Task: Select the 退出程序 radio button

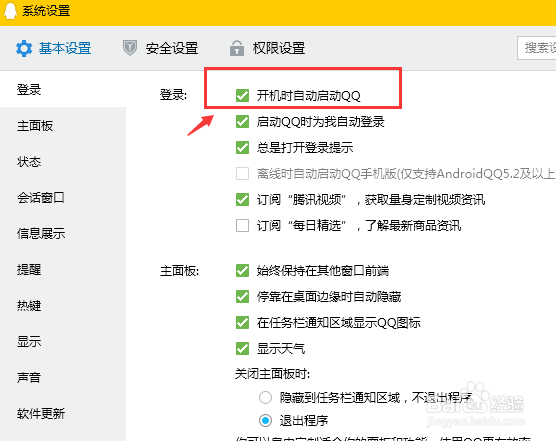Action: [x=265, y=421]
